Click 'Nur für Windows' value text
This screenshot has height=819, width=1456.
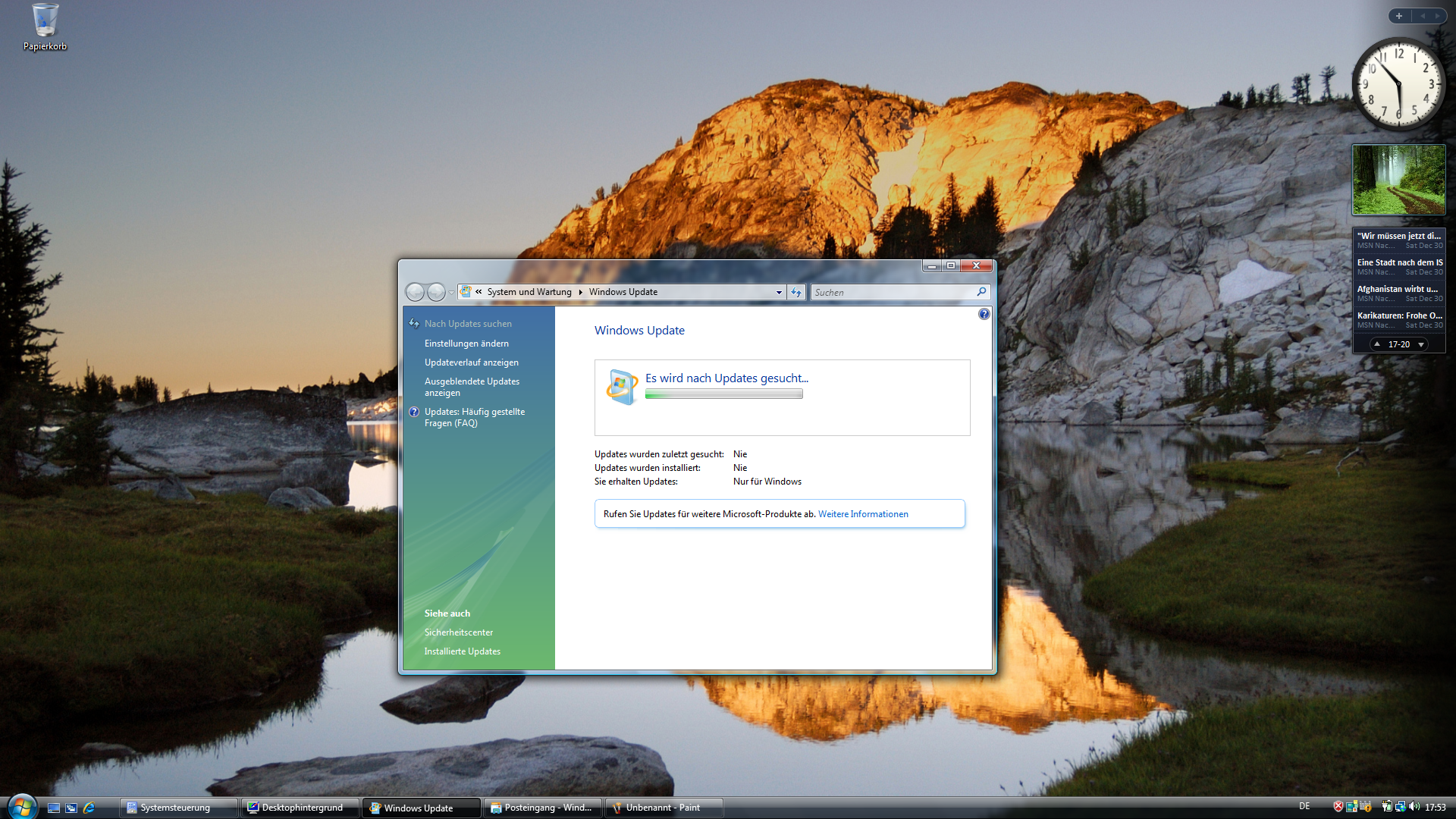(767, 482)
